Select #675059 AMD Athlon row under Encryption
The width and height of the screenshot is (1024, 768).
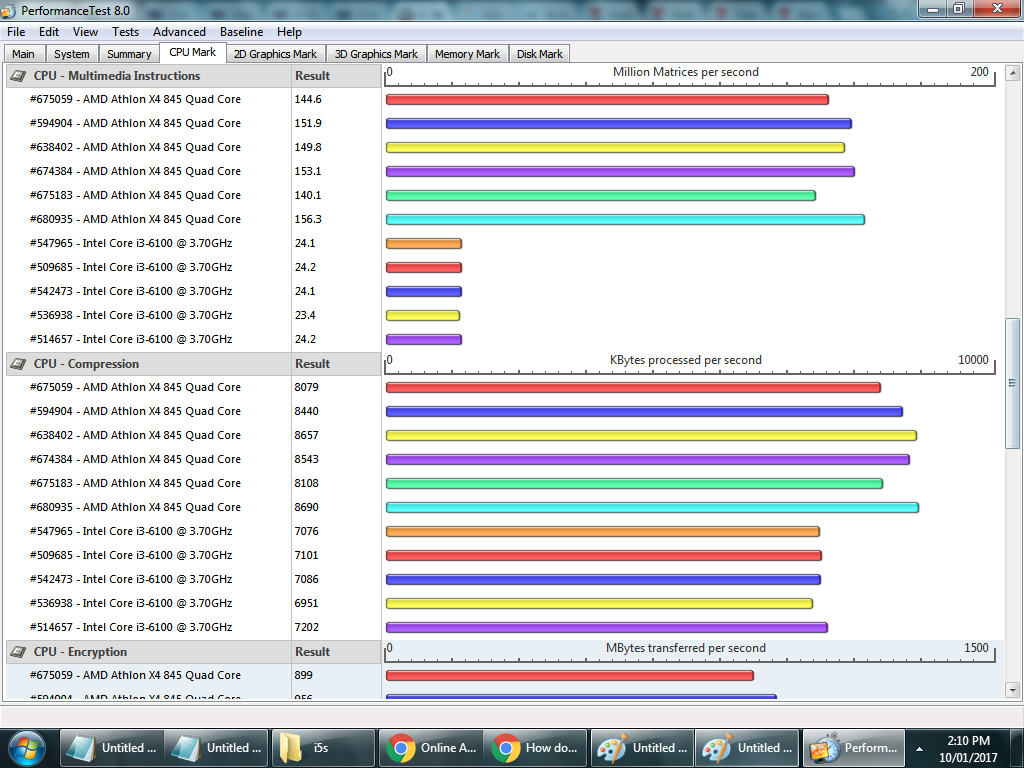135,675
